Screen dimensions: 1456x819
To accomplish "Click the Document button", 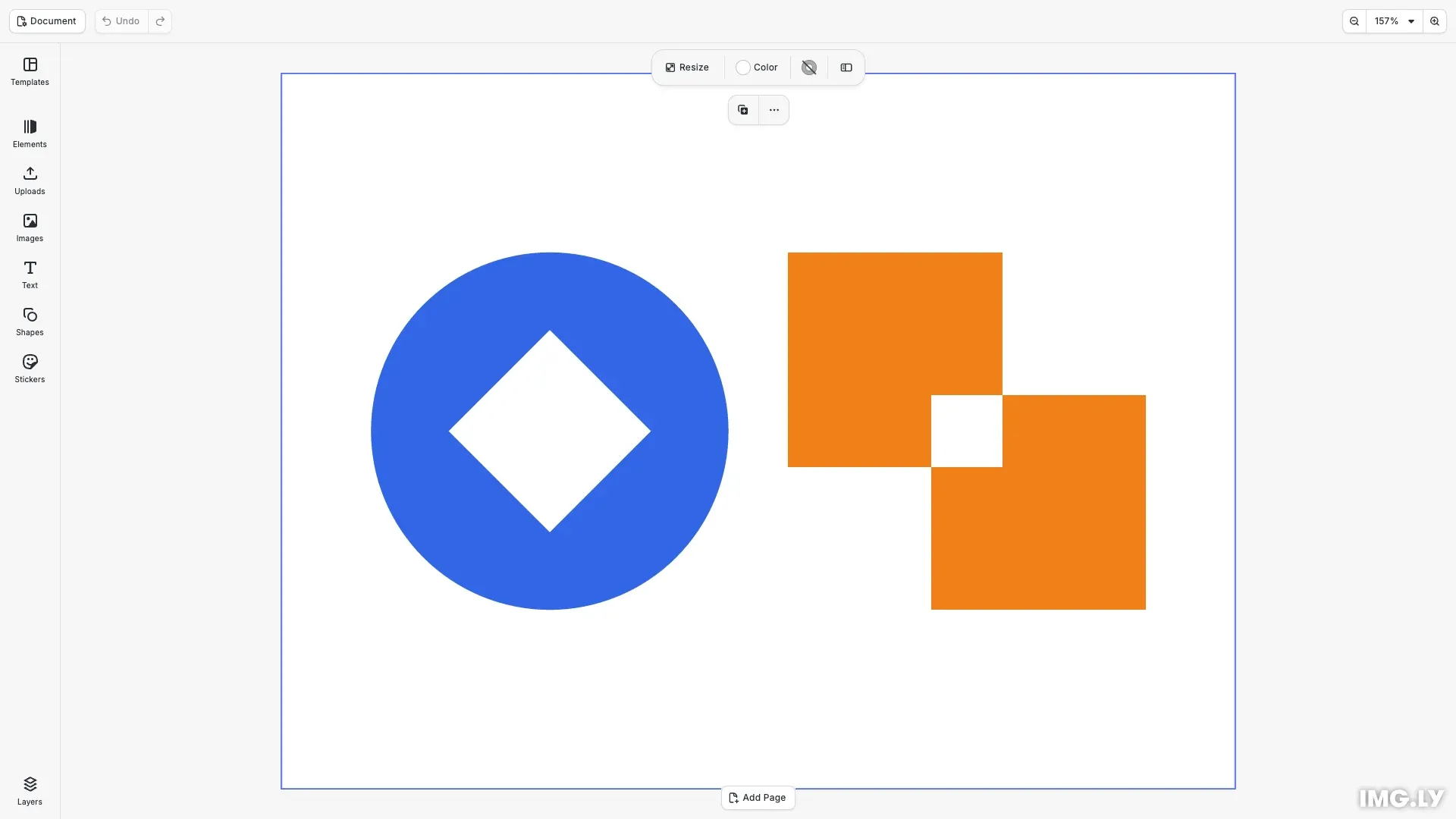I will 47,21.
